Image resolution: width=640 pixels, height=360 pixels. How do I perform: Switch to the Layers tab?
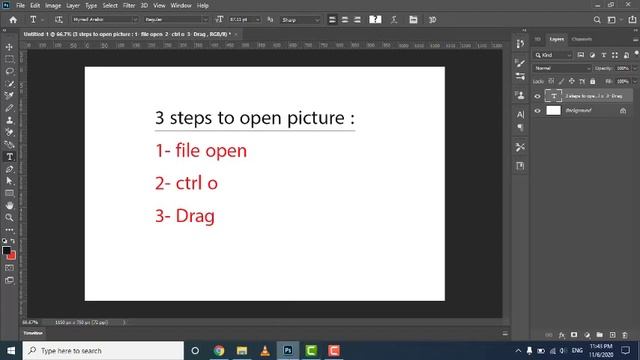(x=556, y=39)
